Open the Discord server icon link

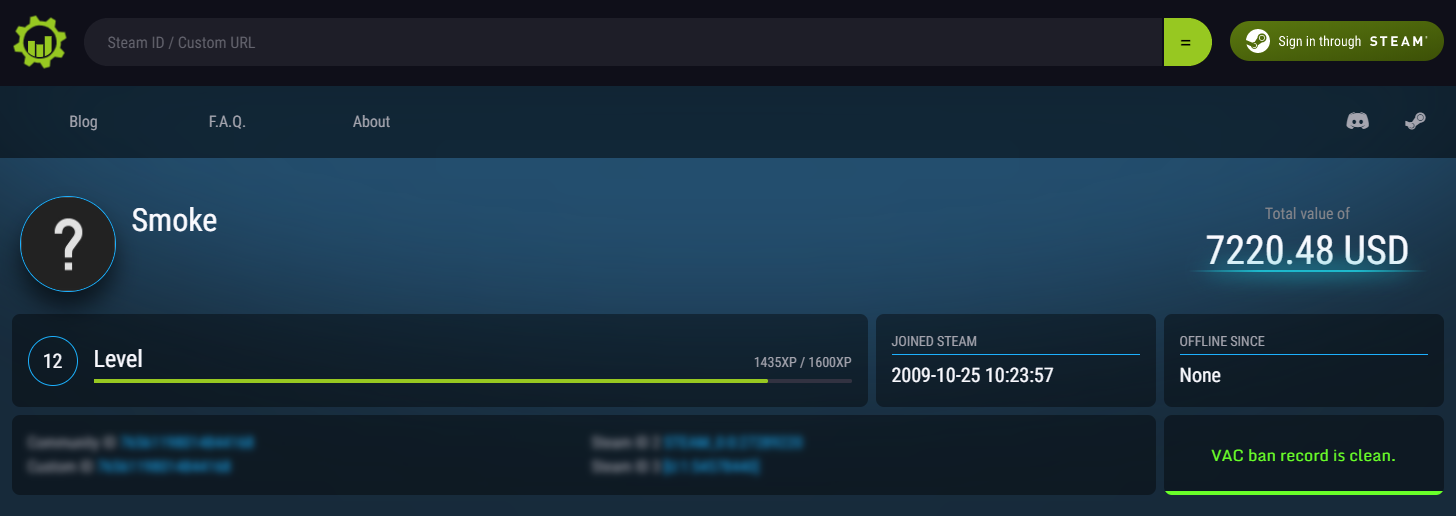click(1357, 121)
